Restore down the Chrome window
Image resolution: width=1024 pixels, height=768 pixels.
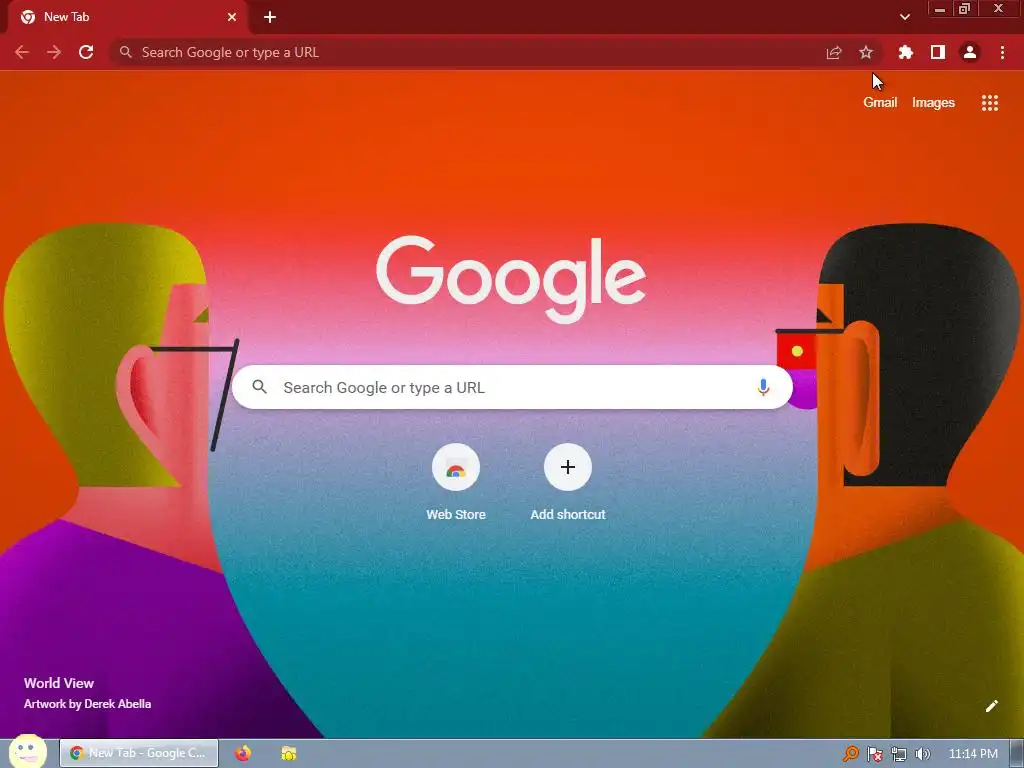coord(965,8)
